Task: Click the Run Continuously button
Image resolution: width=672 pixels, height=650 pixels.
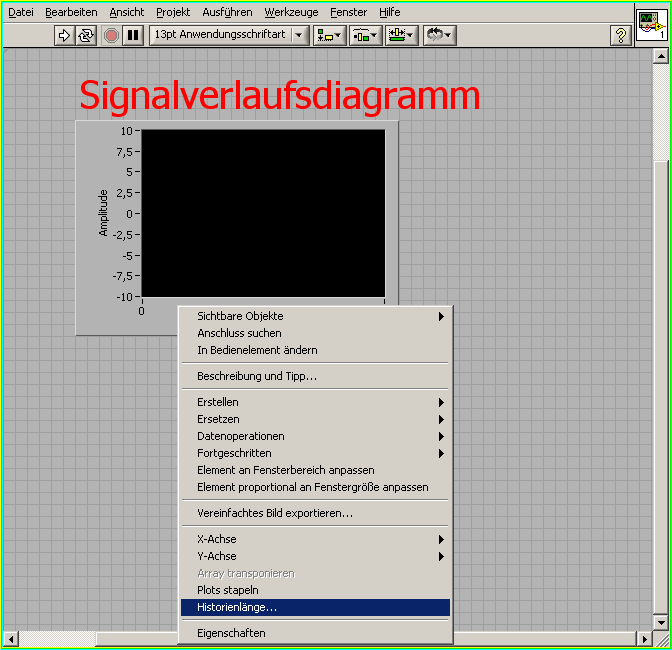Action: click(86, 35)
